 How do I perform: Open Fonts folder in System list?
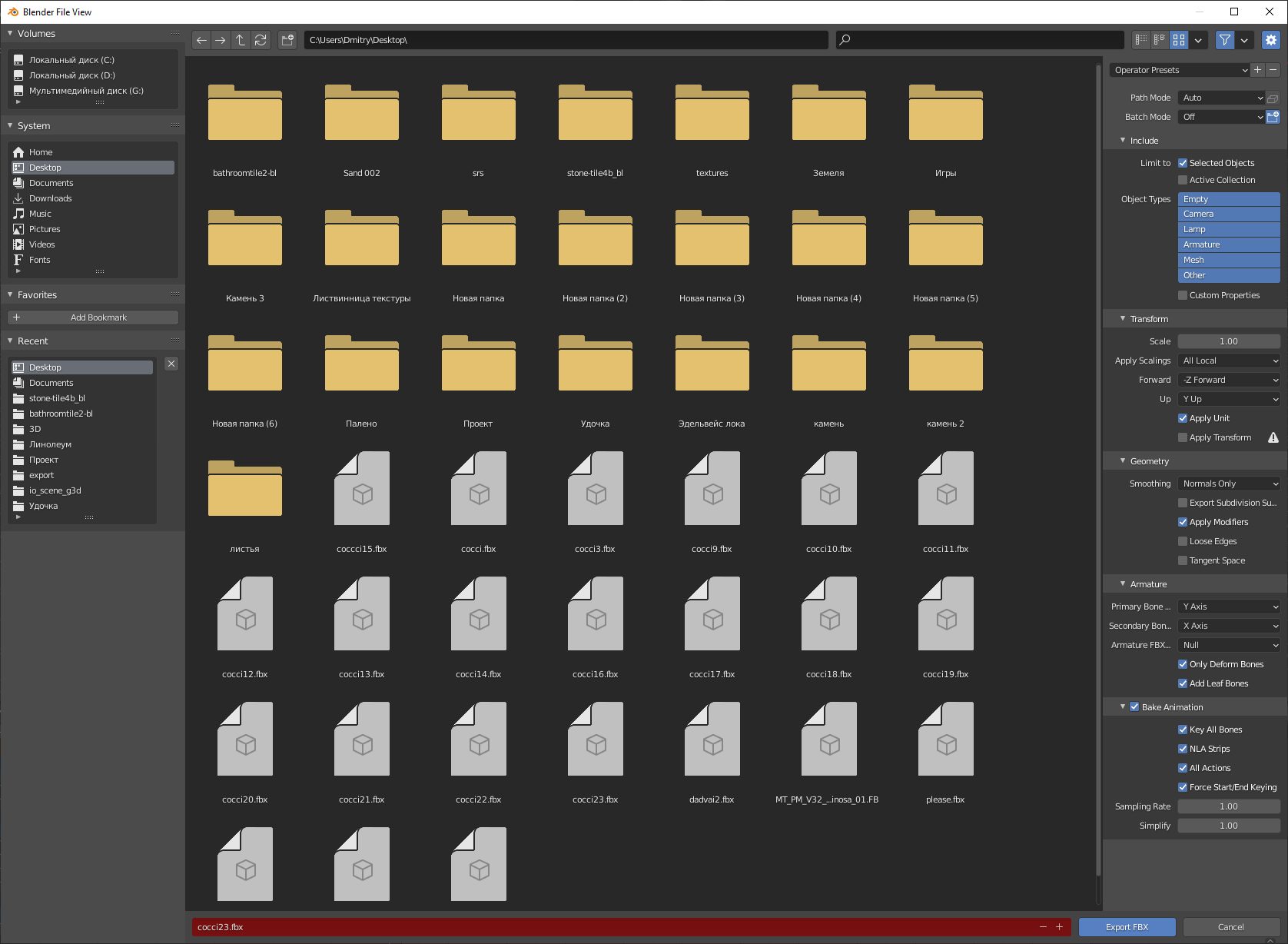pos(92,260)
